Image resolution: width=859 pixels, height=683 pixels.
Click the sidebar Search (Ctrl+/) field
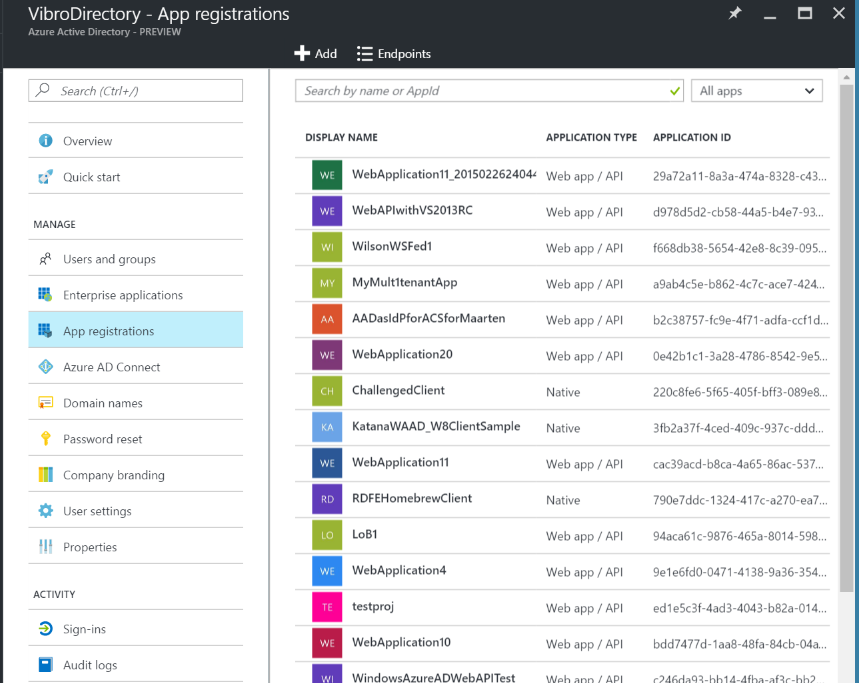coord(135,90)
